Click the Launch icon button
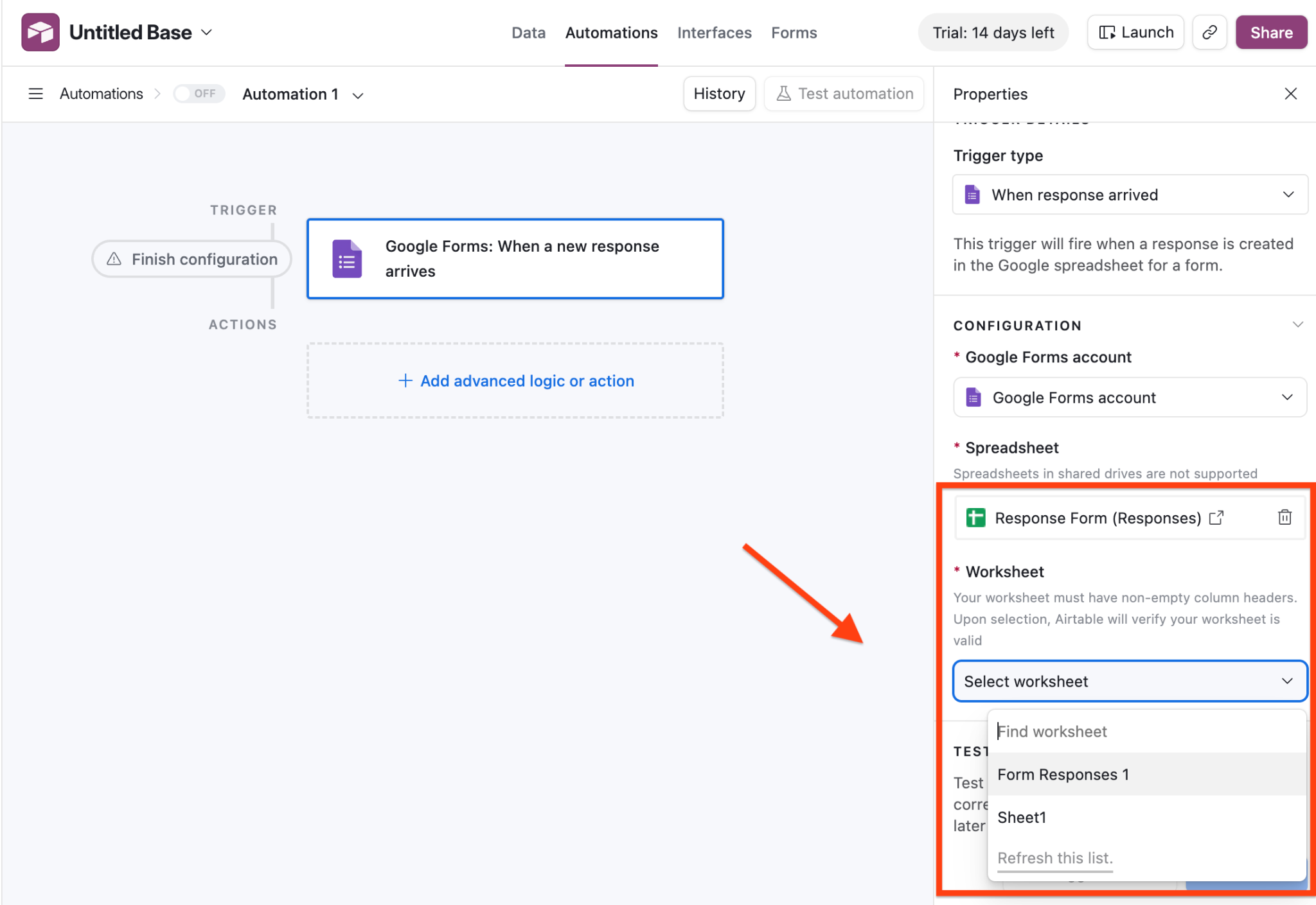This screenshot has height=905, width=1316. 1108,31
